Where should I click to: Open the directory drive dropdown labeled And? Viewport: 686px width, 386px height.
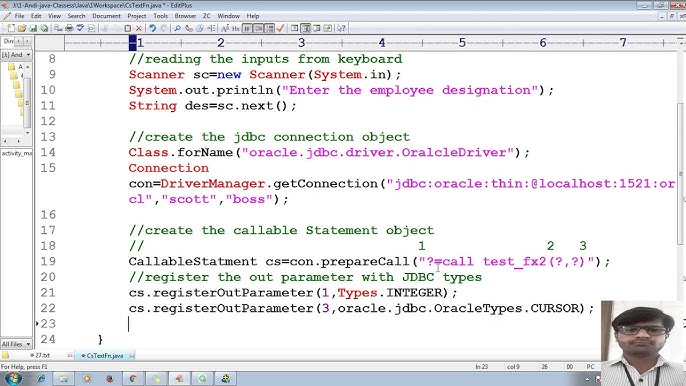pos(16,55)
